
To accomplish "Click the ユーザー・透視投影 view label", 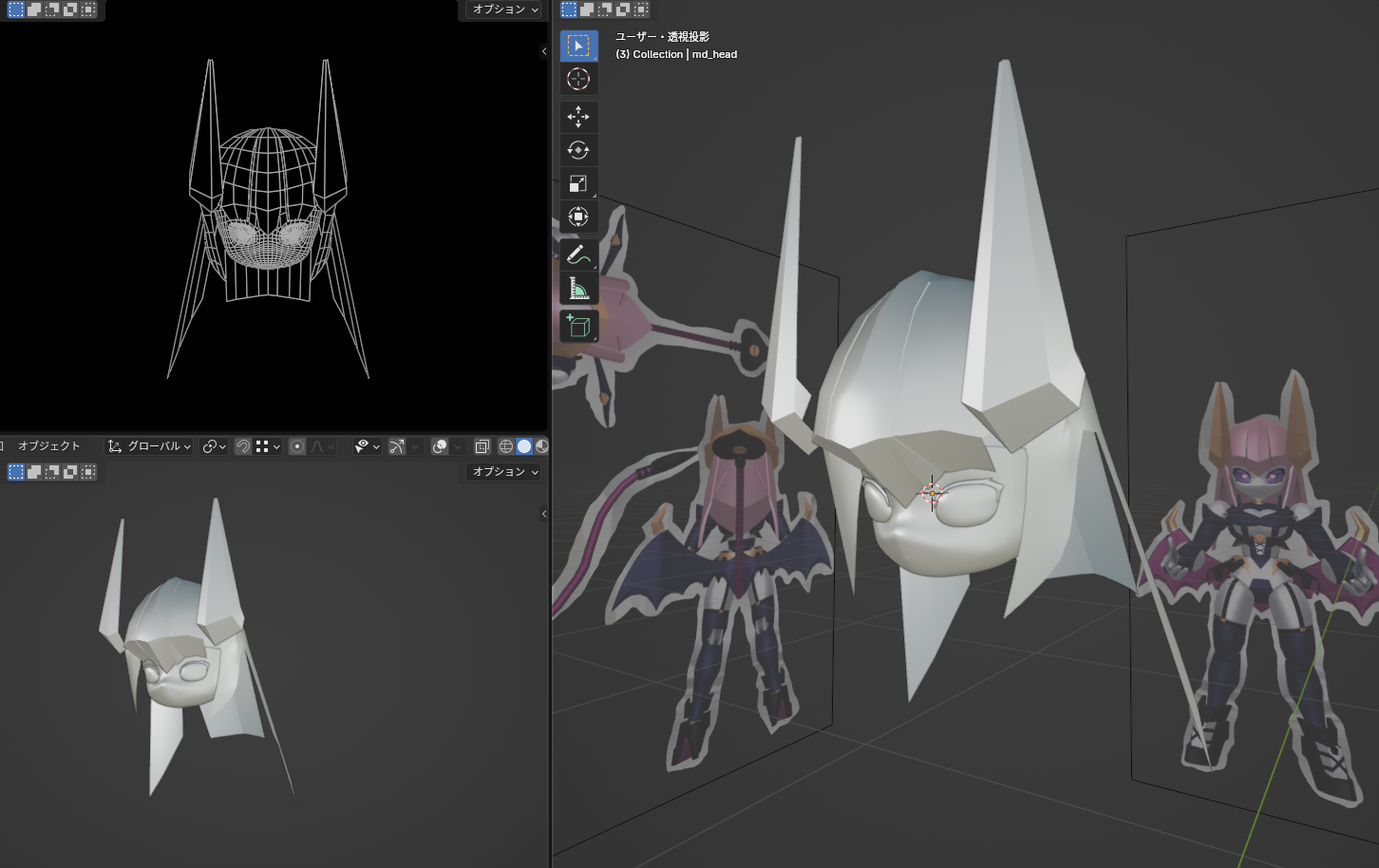I will pyautogui.click(x=662, y=37).
